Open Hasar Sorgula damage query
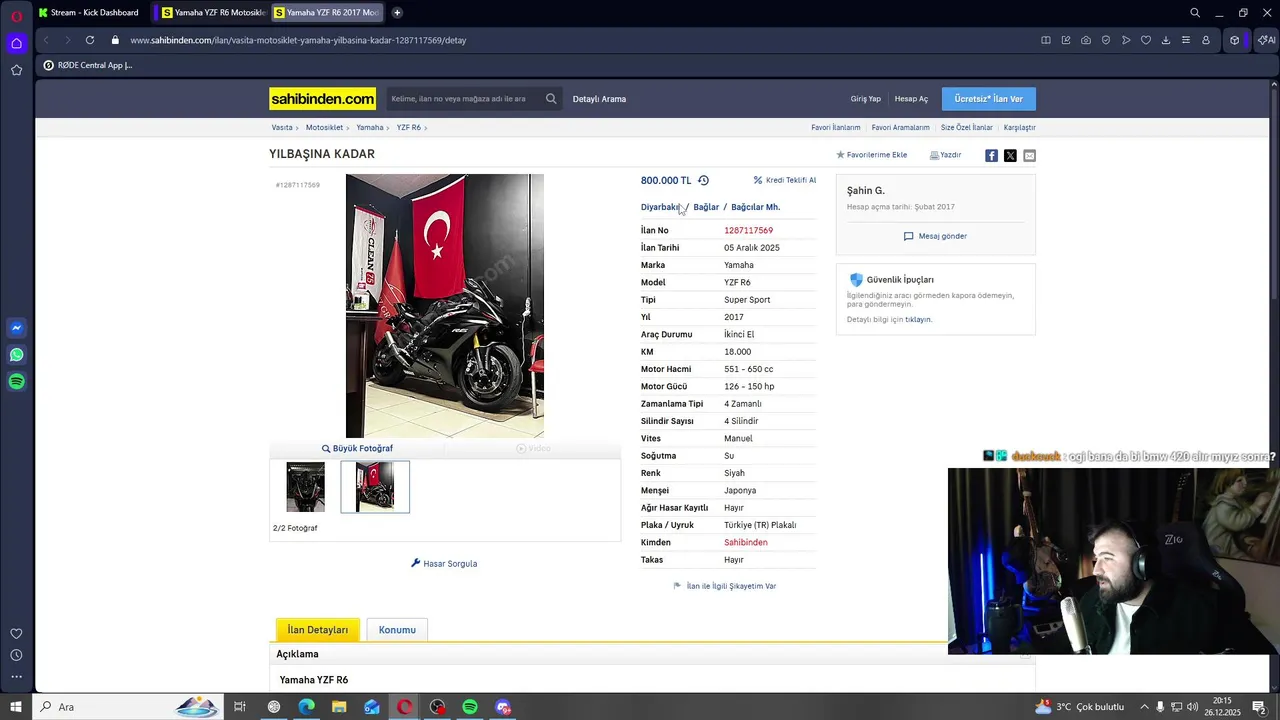Screen dimensions: 1280x720 click(444, 564)
